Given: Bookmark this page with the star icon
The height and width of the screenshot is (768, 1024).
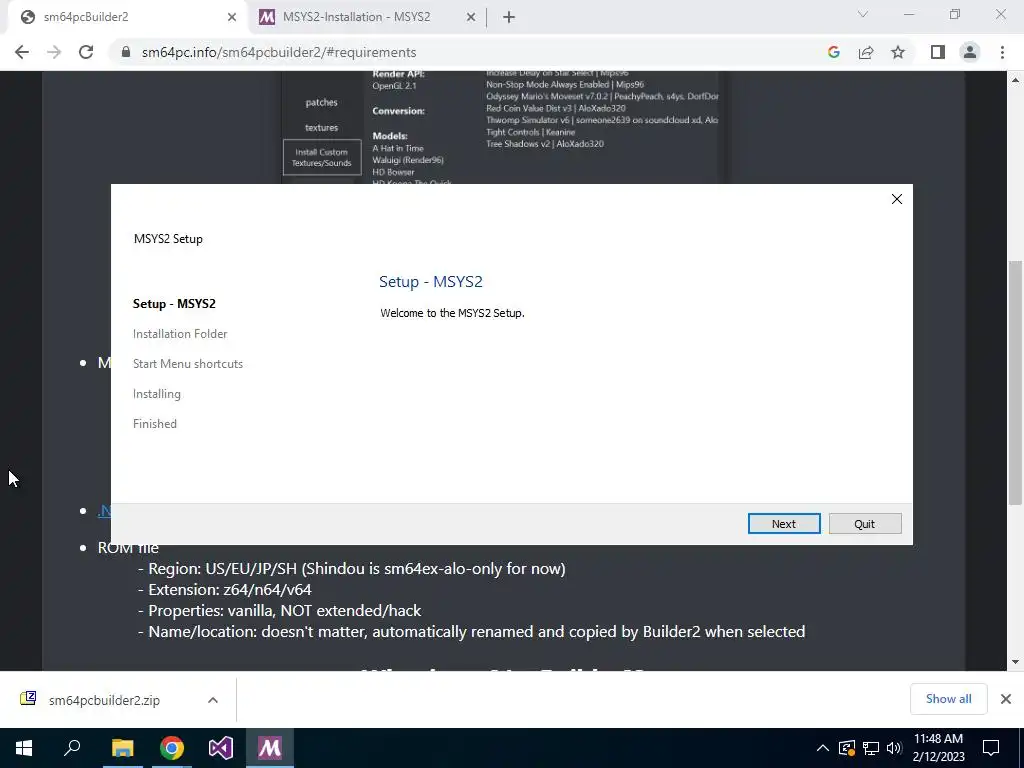Looking at the screenshot, I should pos(898,52).
